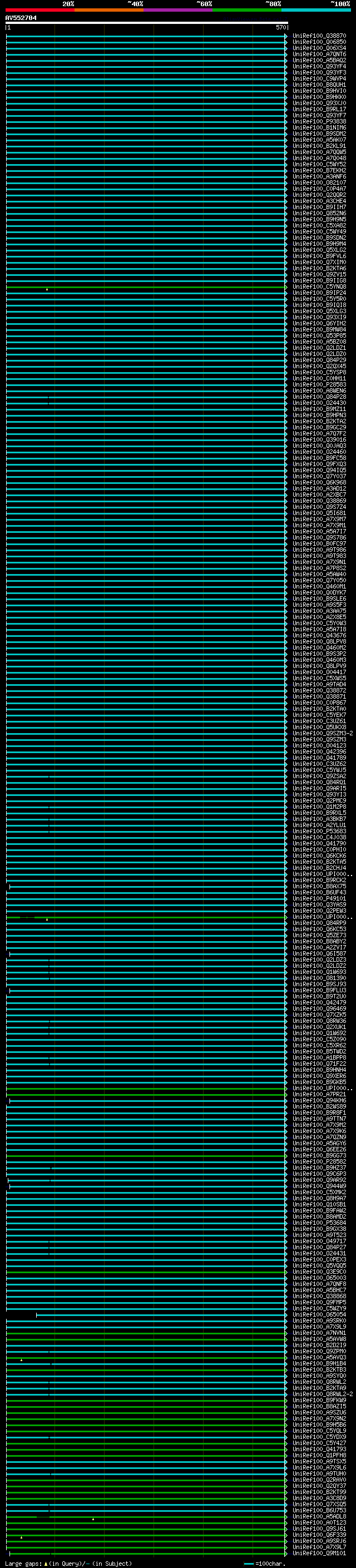
Task: Select the AV552704 query label
Action: point(21,18)
